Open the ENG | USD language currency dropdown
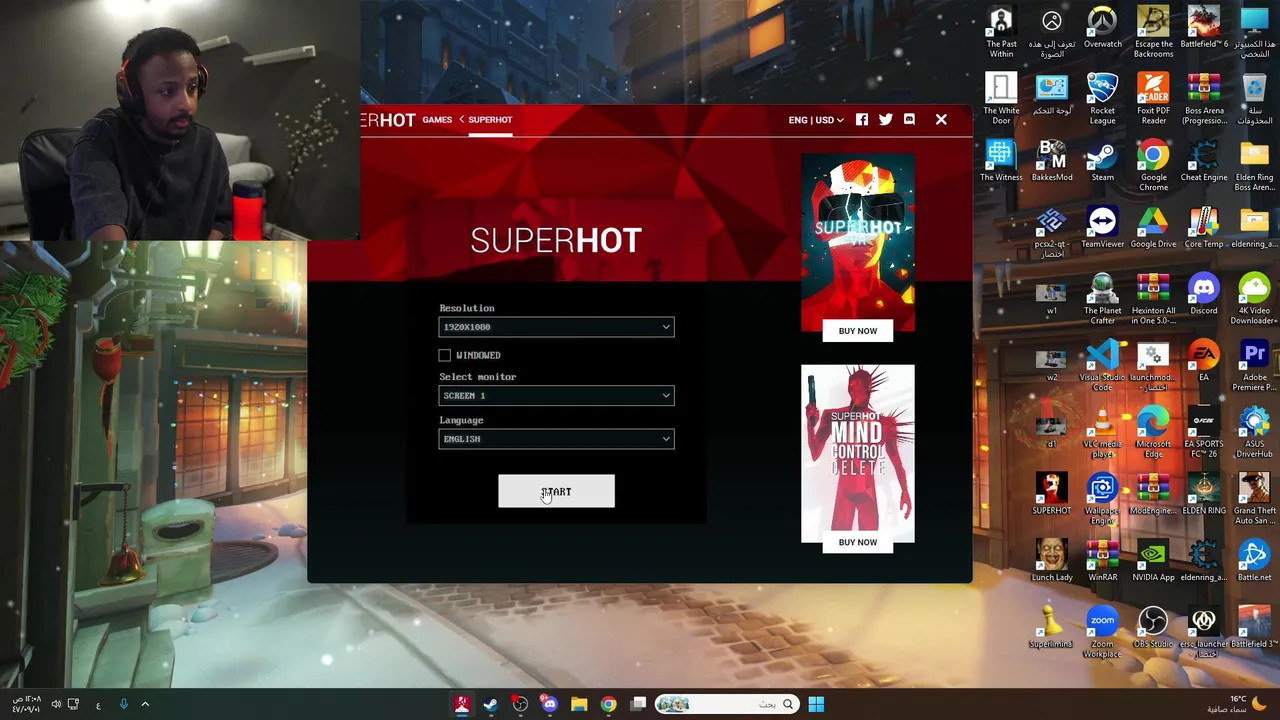Viewport: 1280px width, 720px height. [816, 120]
